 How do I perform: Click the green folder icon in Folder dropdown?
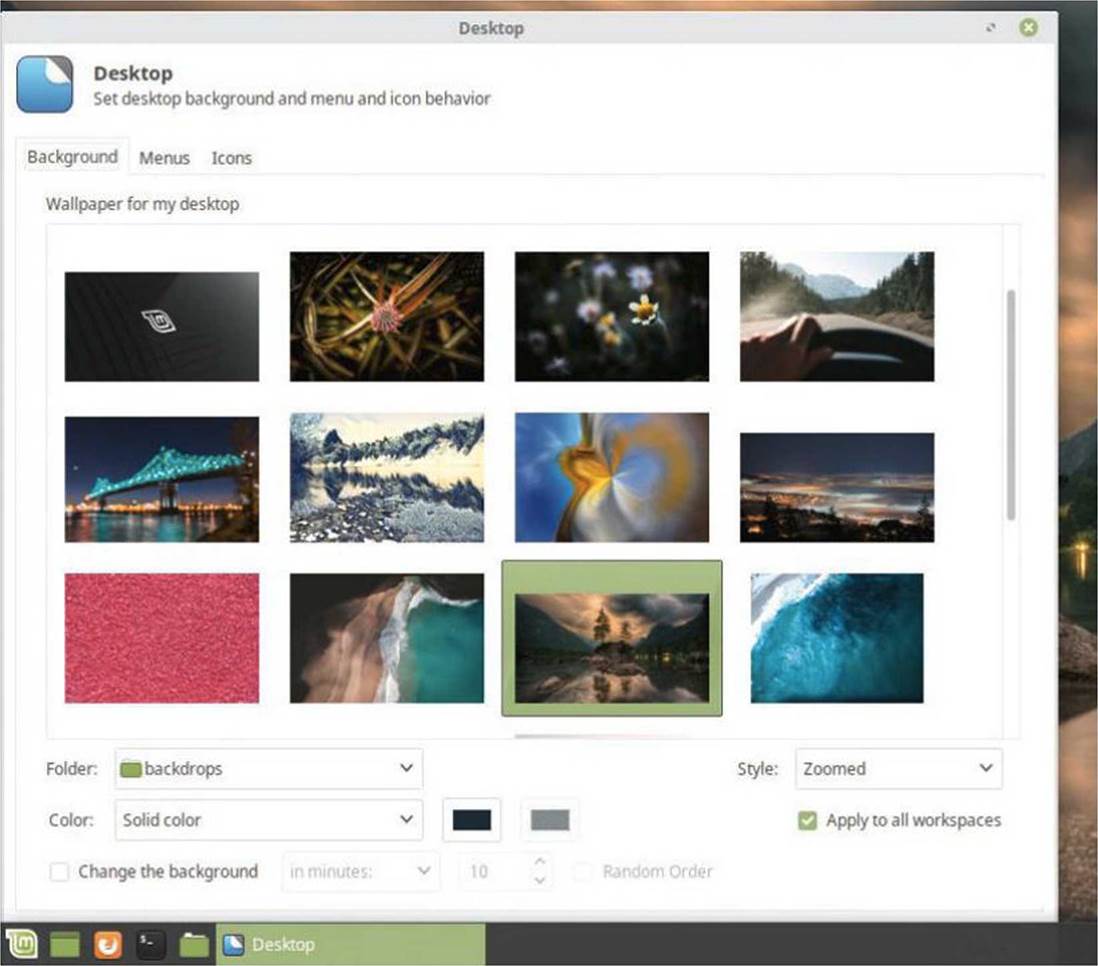click(131, 769)
